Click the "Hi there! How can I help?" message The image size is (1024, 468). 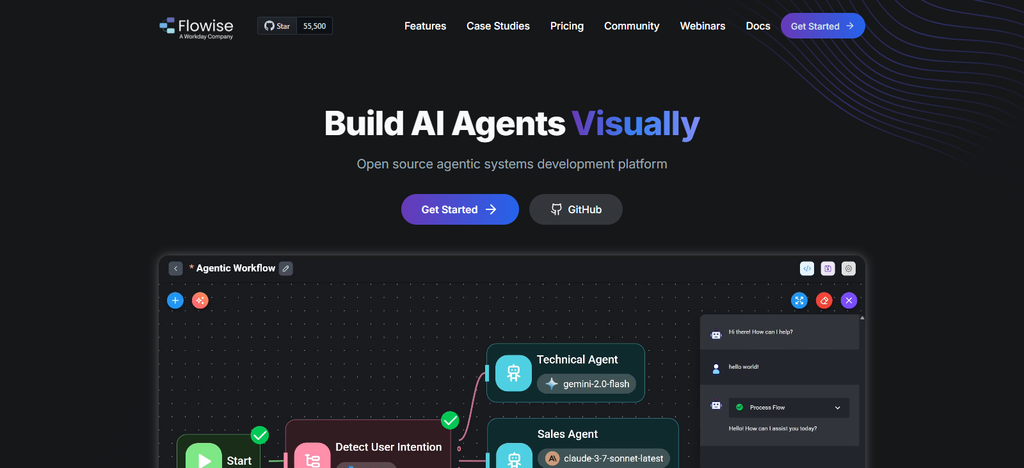click(761, 332)
